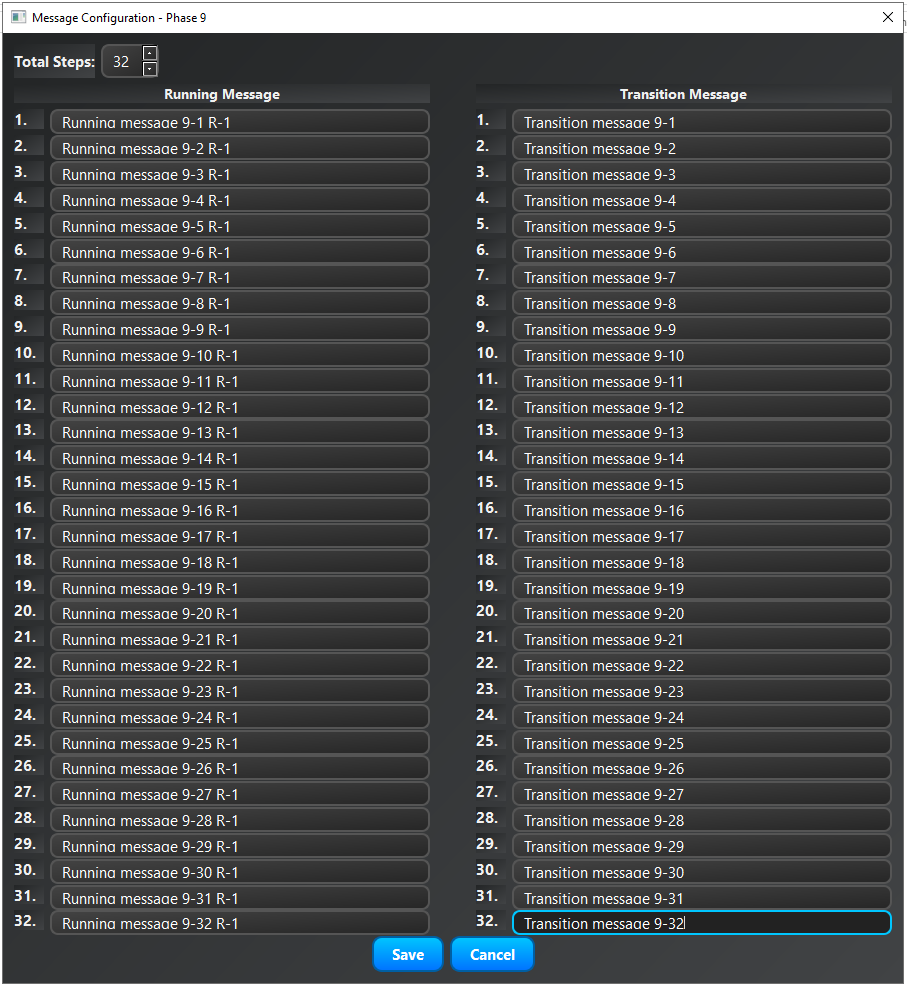Select the Transition message 9-1 field
This screenshot has height=987, width=907.
point(701,121)
